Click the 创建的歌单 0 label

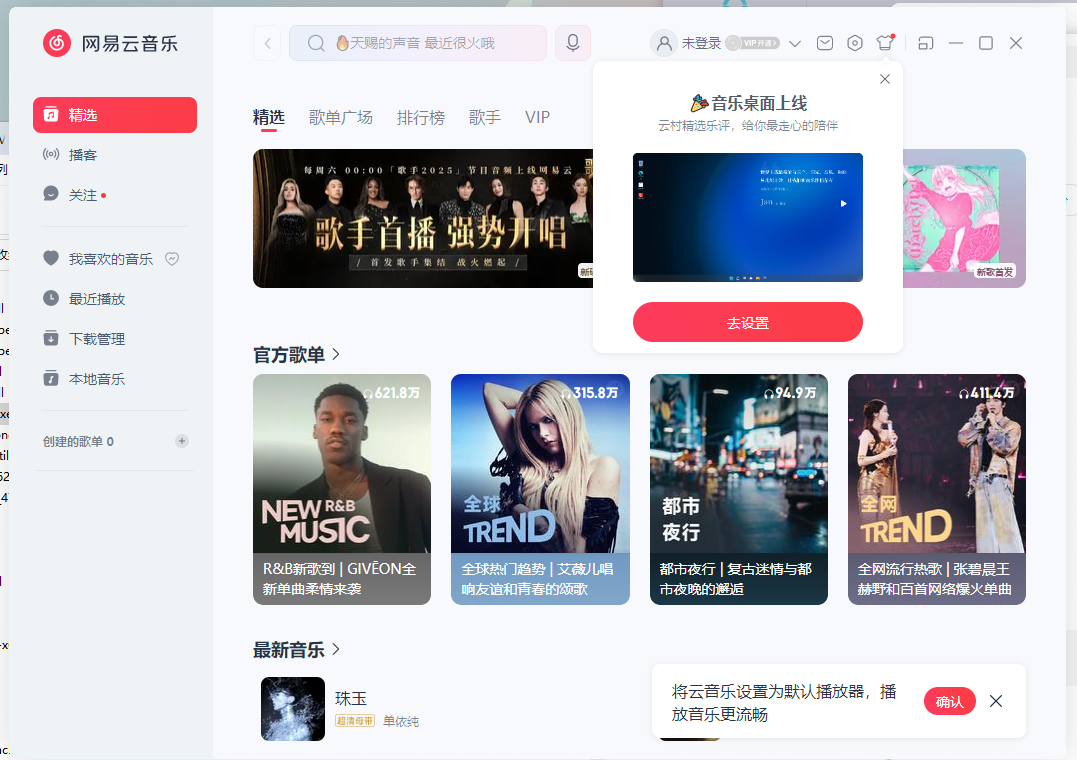pos(78,441)
